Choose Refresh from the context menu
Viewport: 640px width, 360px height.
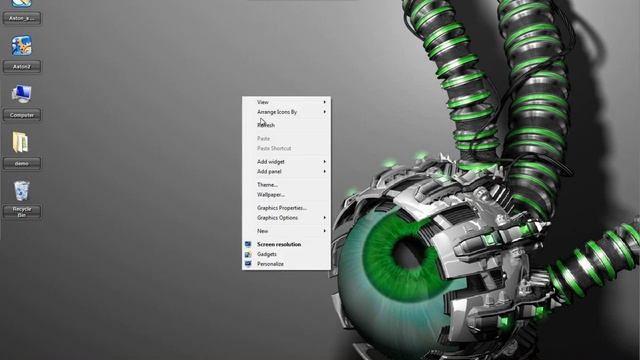pos(286,125)
